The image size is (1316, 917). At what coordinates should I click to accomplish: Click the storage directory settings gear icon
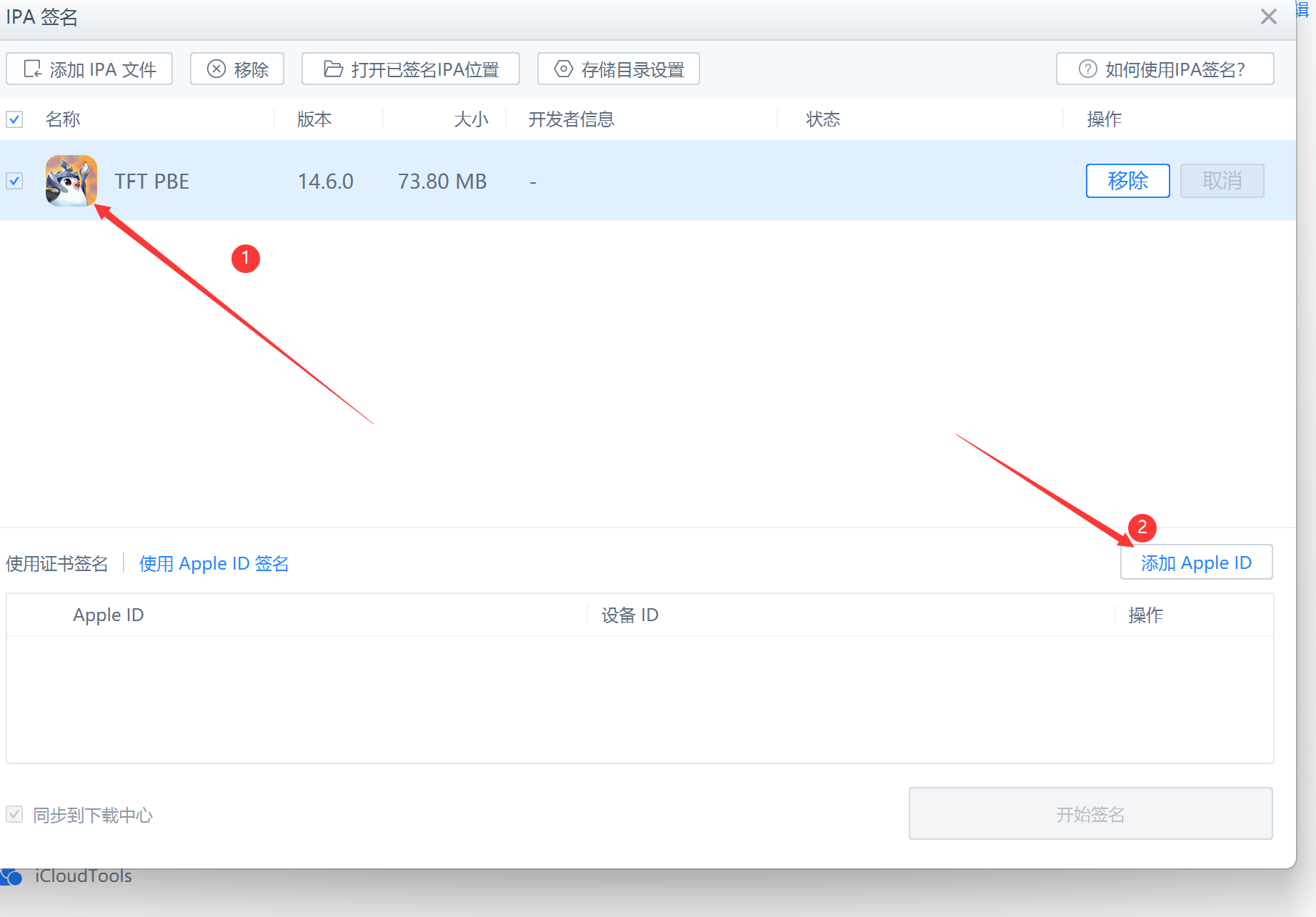pyautogui.click(x=564, y=69)
